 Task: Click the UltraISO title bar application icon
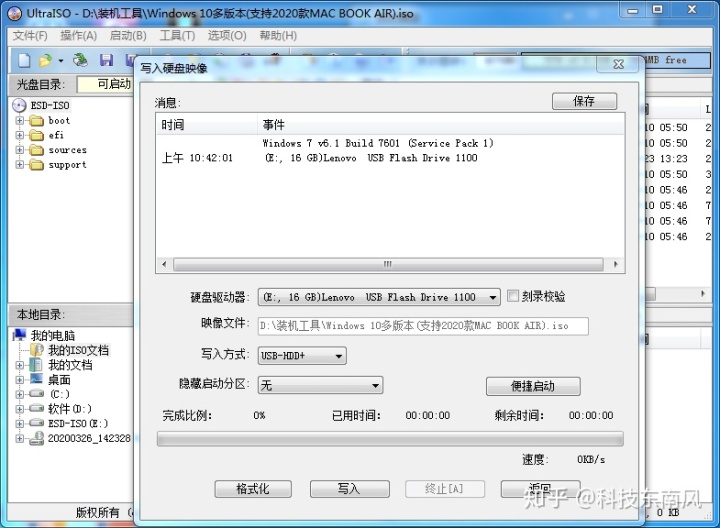point(14,13)
